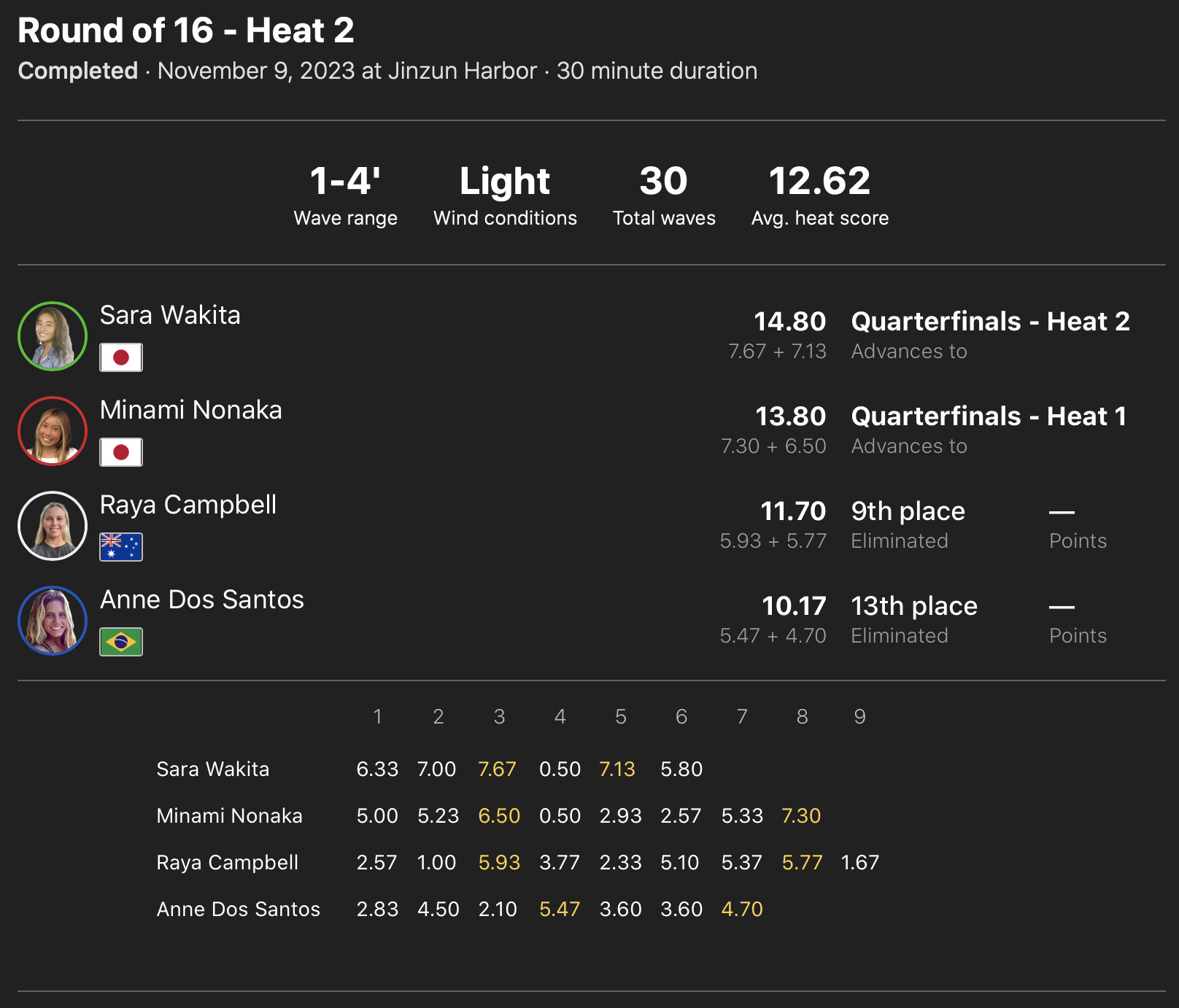Click Japan flag under Minami Nonaka
Viewport: 1179px width, 1008px height.
(x=121, y=452)
